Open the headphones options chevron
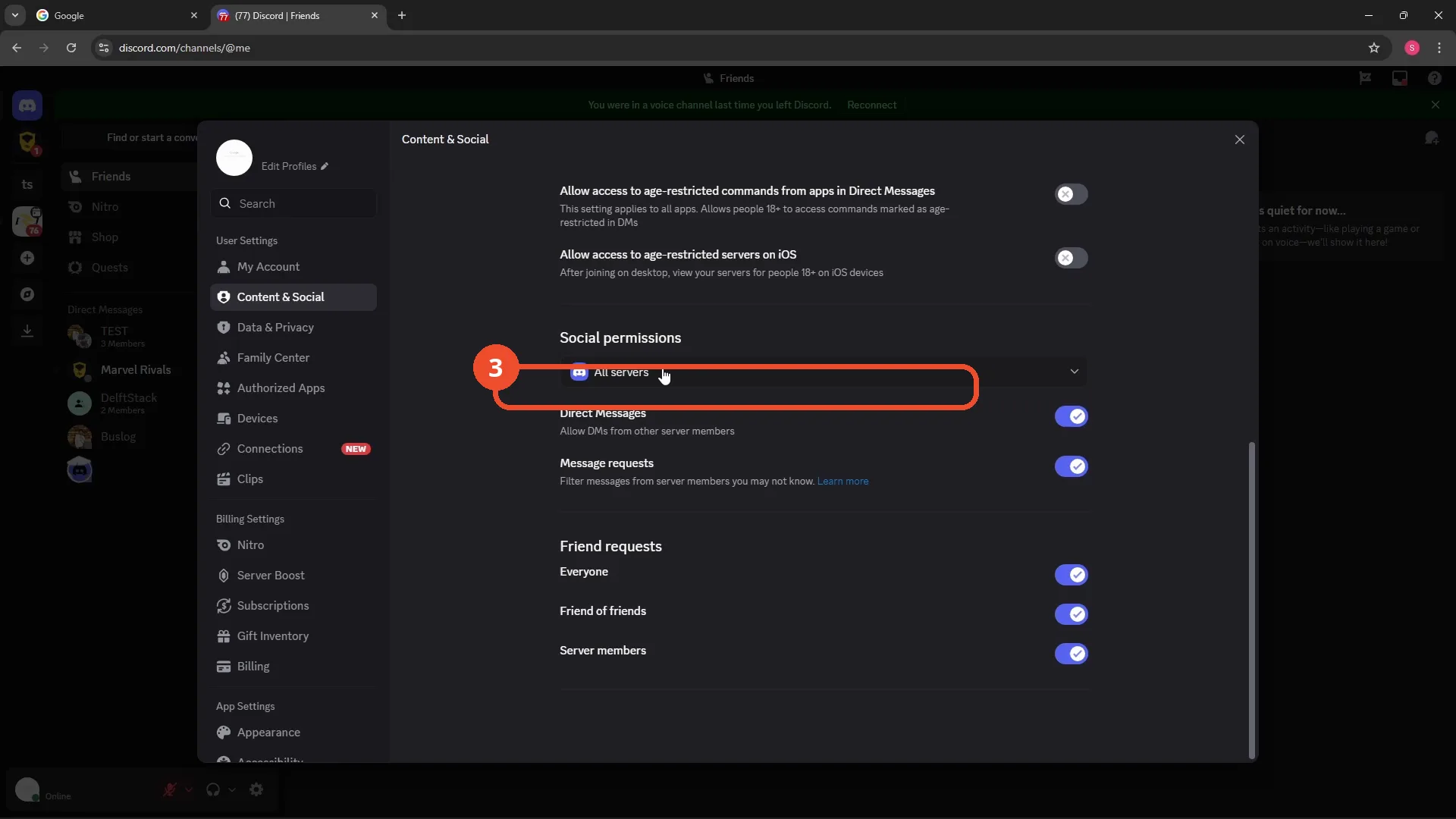 (232, 789)
